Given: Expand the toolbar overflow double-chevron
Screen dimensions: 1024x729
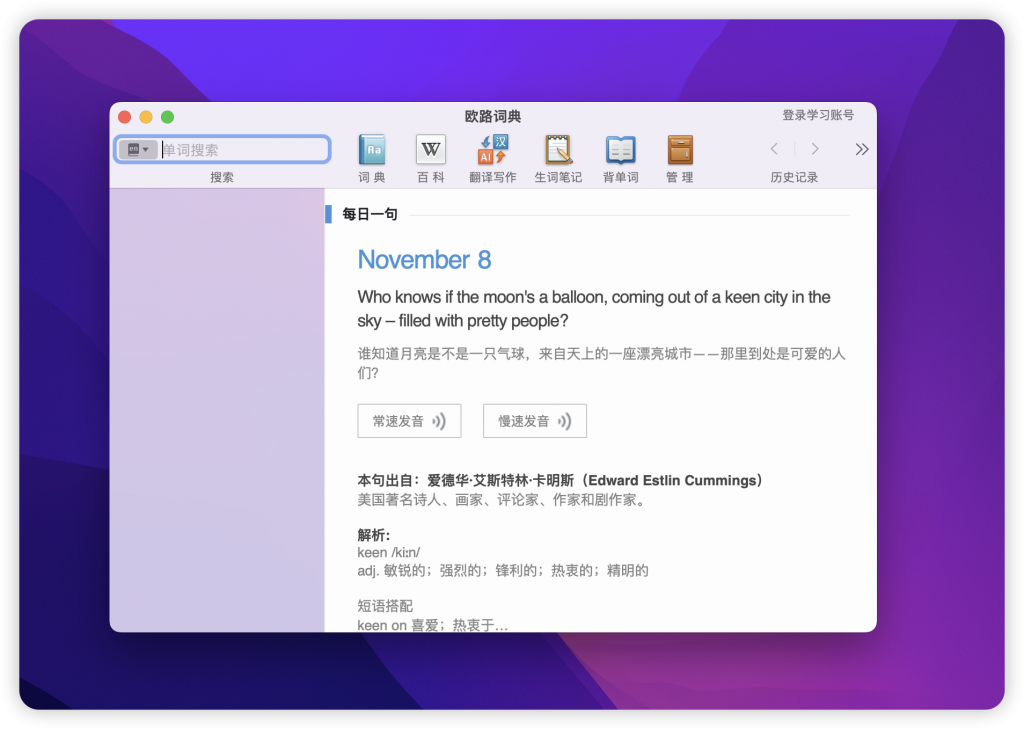Looking at the screenshot, I should [x=861, y=149].
